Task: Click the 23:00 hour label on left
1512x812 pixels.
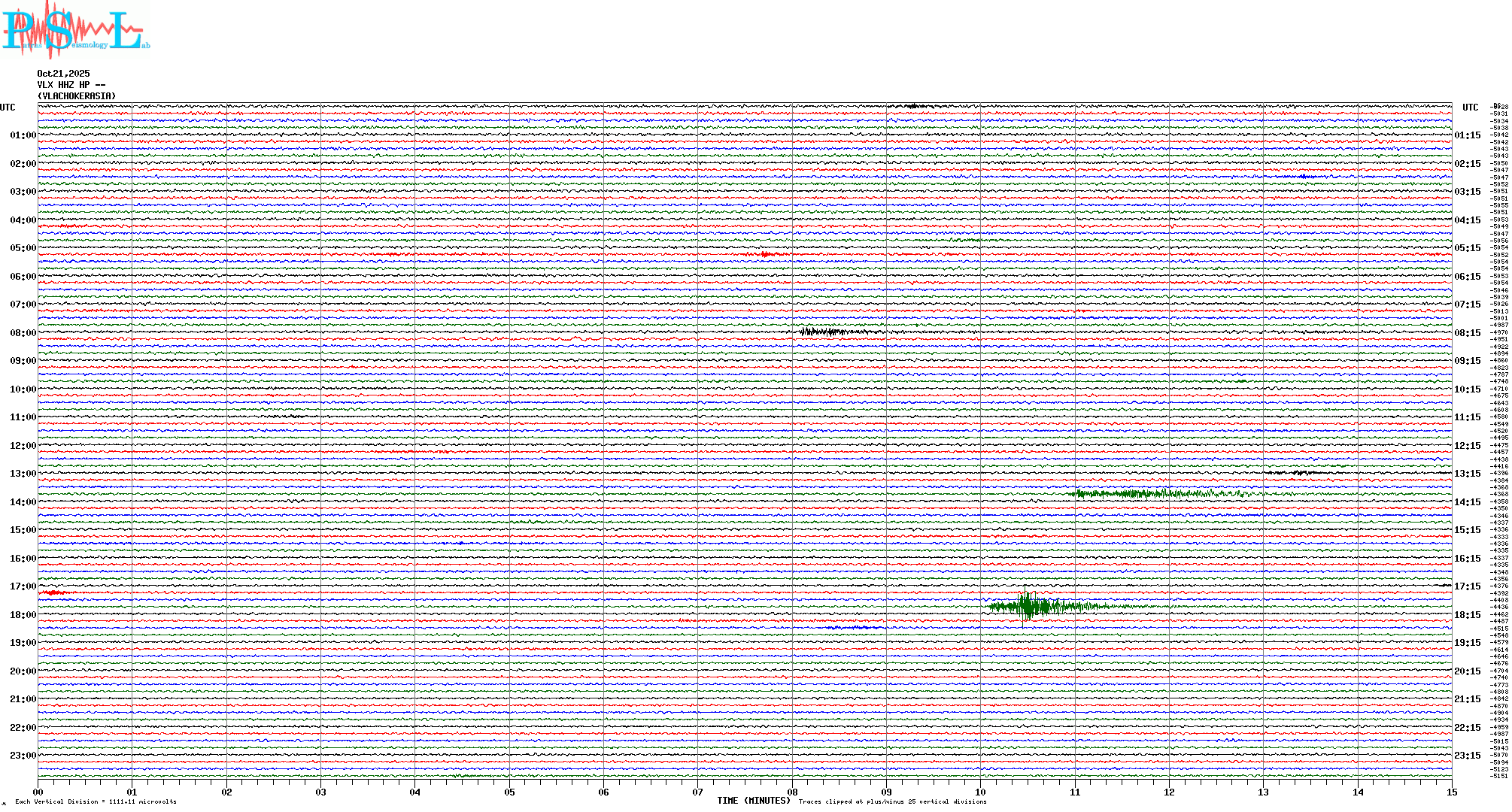Action: click(23, 756)
